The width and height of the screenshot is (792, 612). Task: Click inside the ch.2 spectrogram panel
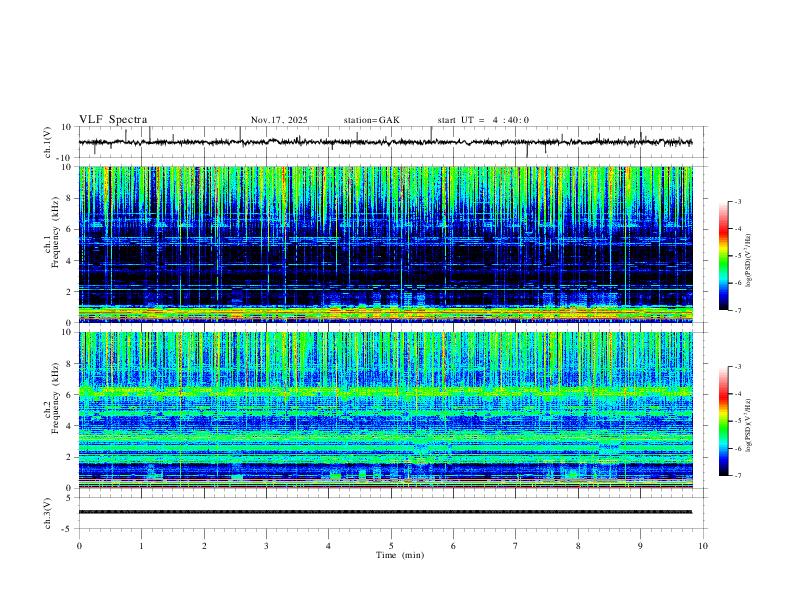click(386, 410)
